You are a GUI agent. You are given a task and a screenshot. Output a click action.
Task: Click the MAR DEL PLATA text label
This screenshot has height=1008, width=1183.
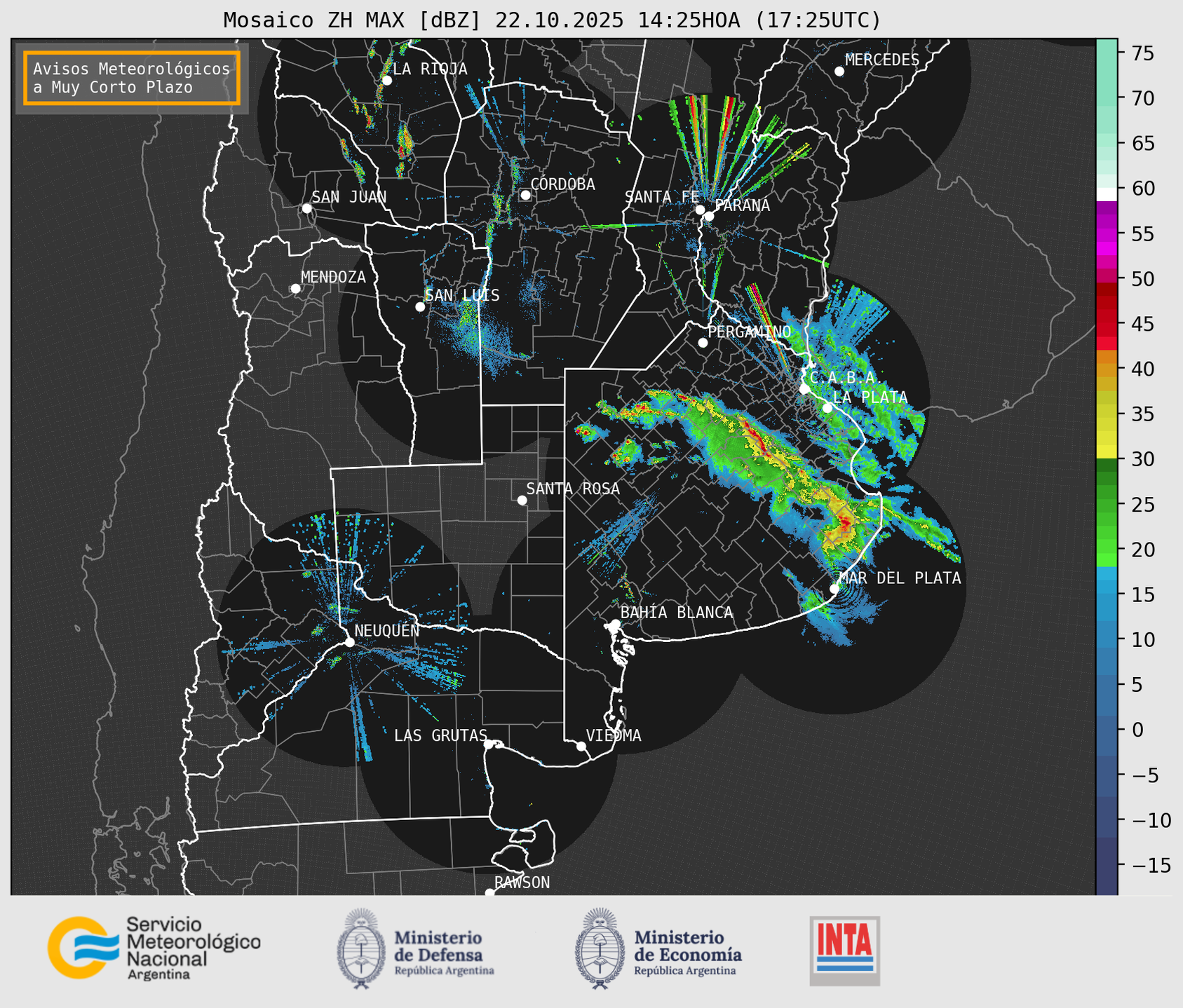[x=900, y=578]
